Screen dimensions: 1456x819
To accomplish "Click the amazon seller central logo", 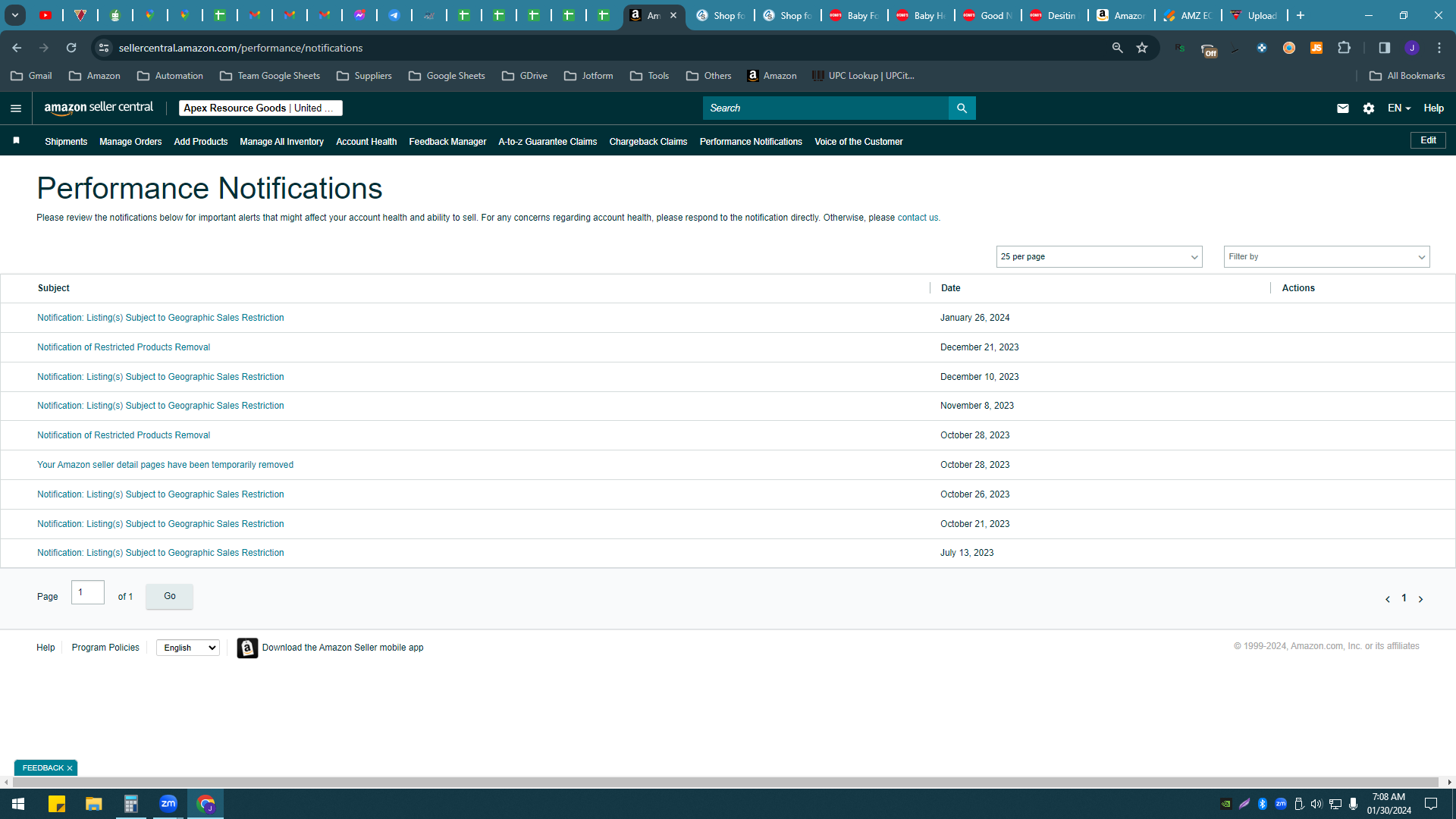I will point(99,108).
